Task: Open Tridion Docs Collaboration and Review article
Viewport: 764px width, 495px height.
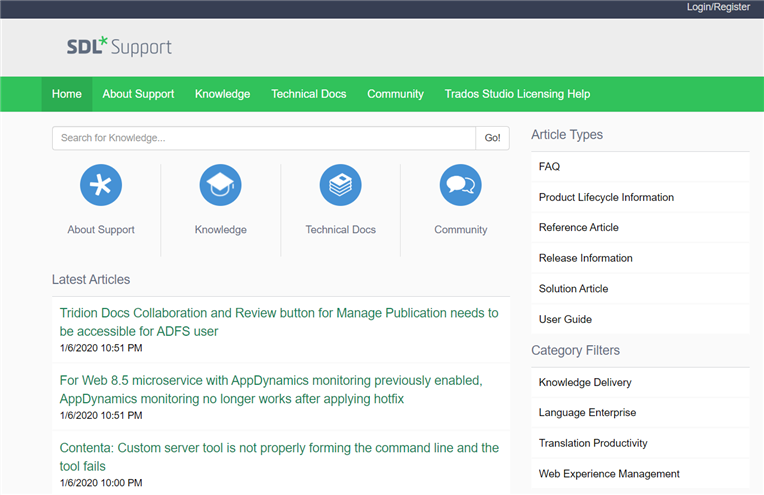Action: click(x=279, y=322)
